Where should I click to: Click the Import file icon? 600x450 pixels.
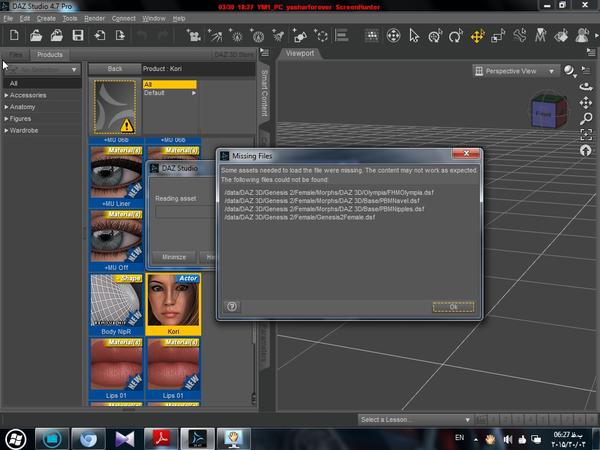[99, 36]
